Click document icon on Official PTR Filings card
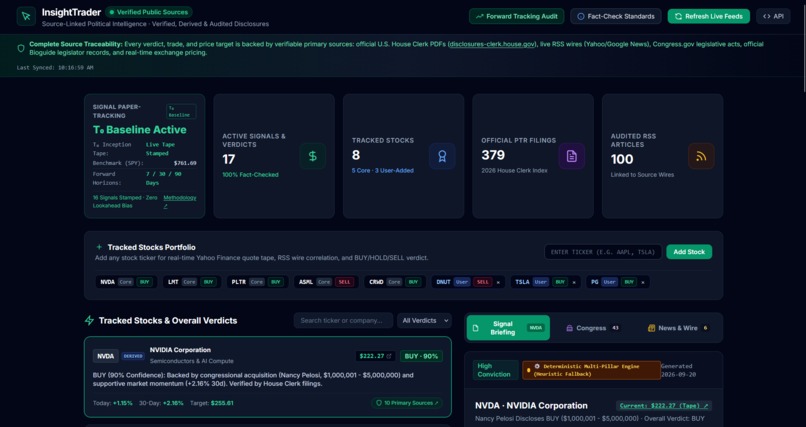Viewport: 806px width, 427px height. click(572, 156)
